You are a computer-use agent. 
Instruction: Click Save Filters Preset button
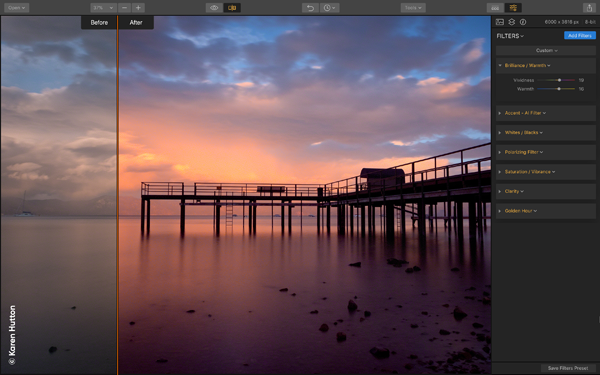pyautogui.click(x=568, y=368)
